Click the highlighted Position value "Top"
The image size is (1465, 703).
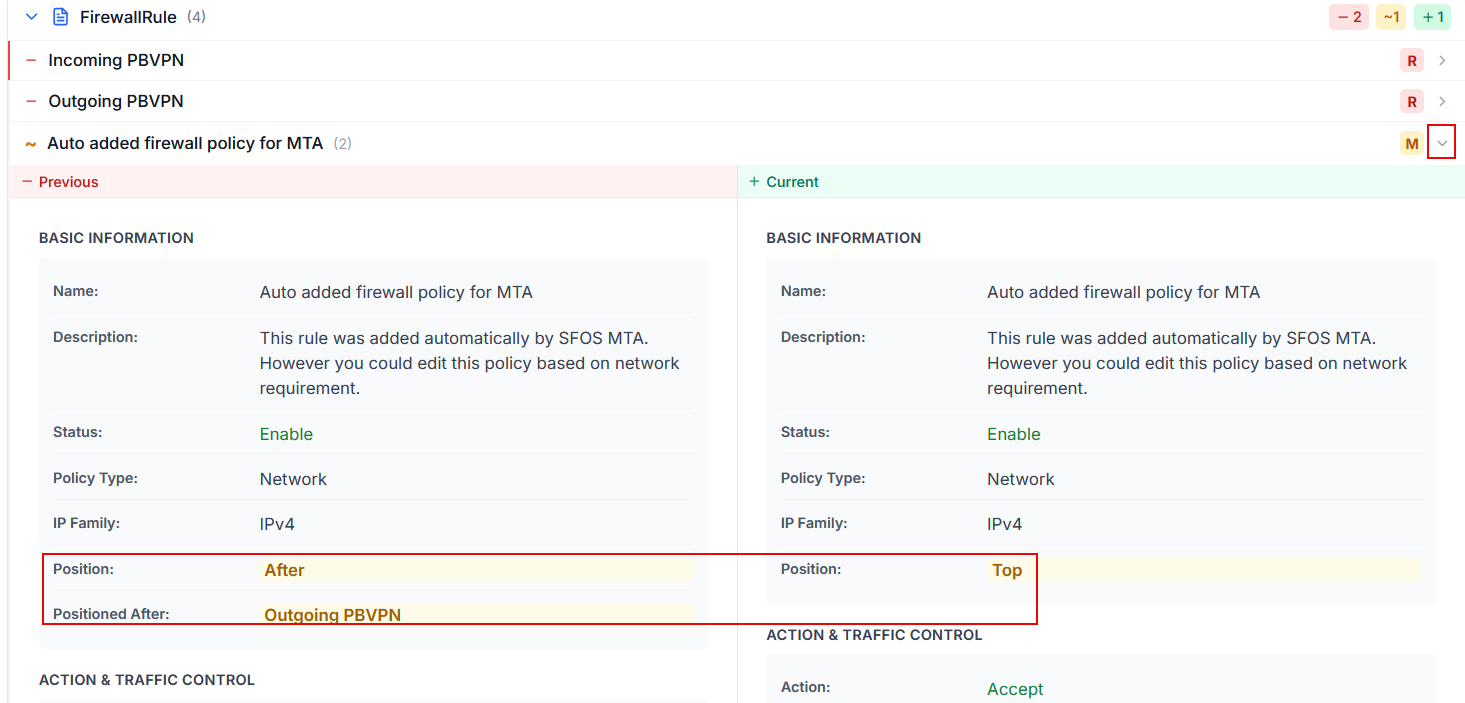pos(1006,569)
